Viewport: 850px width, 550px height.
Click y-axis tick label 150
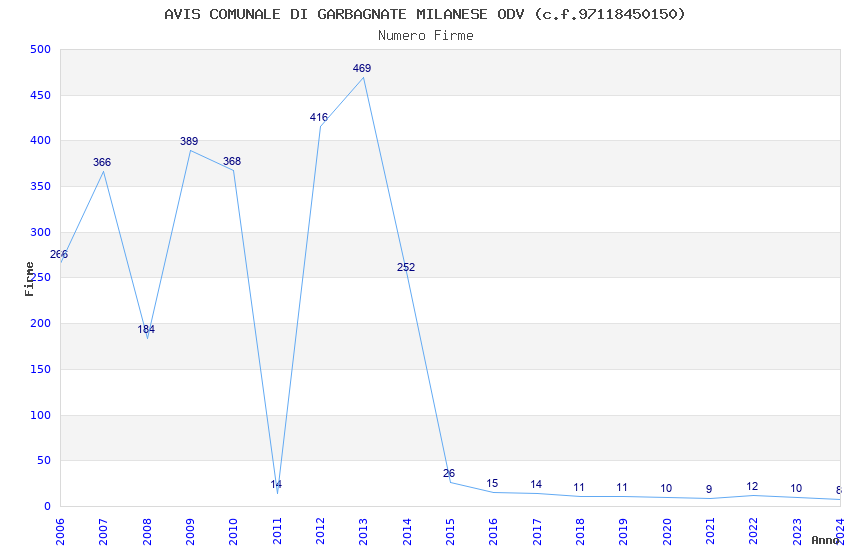pyautogui.click(x=40, y=370)
